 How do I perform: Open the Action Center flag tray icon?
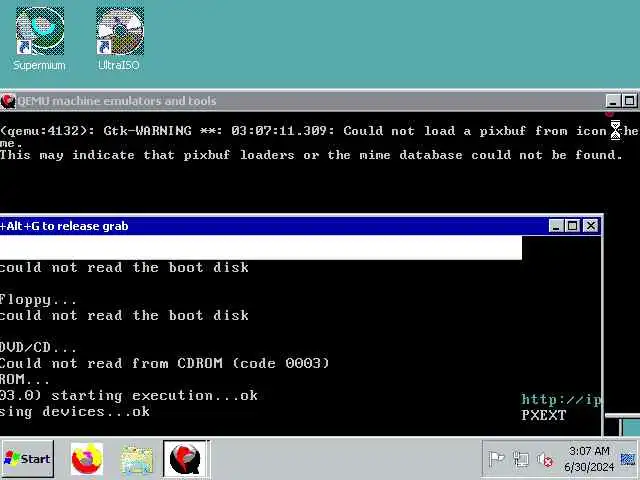pos(497,459)
